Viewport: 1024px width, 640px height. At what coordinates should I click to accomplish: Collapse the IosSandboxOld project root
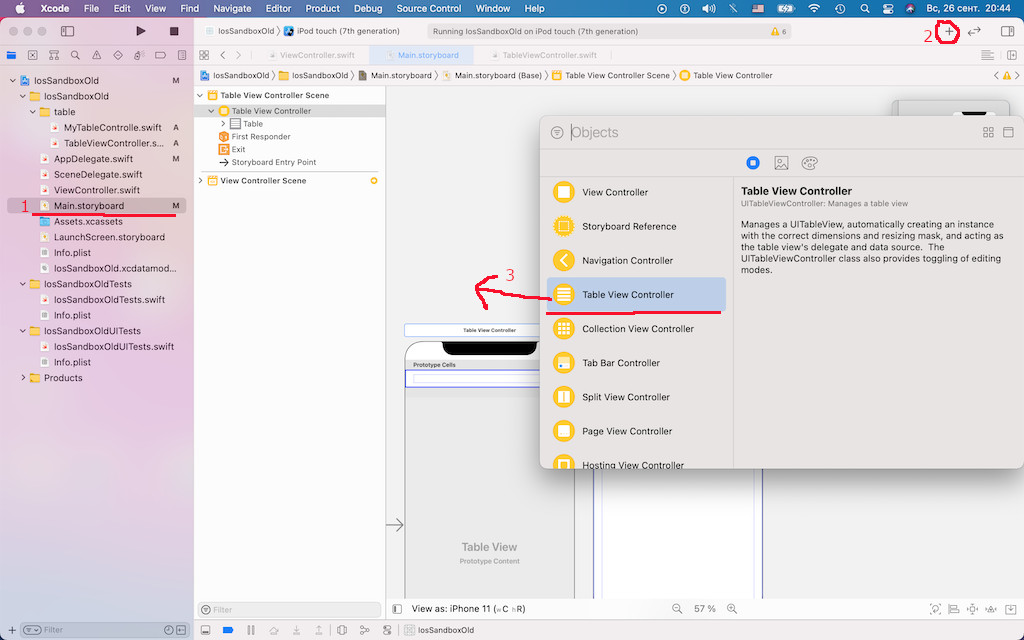point(12,81)
